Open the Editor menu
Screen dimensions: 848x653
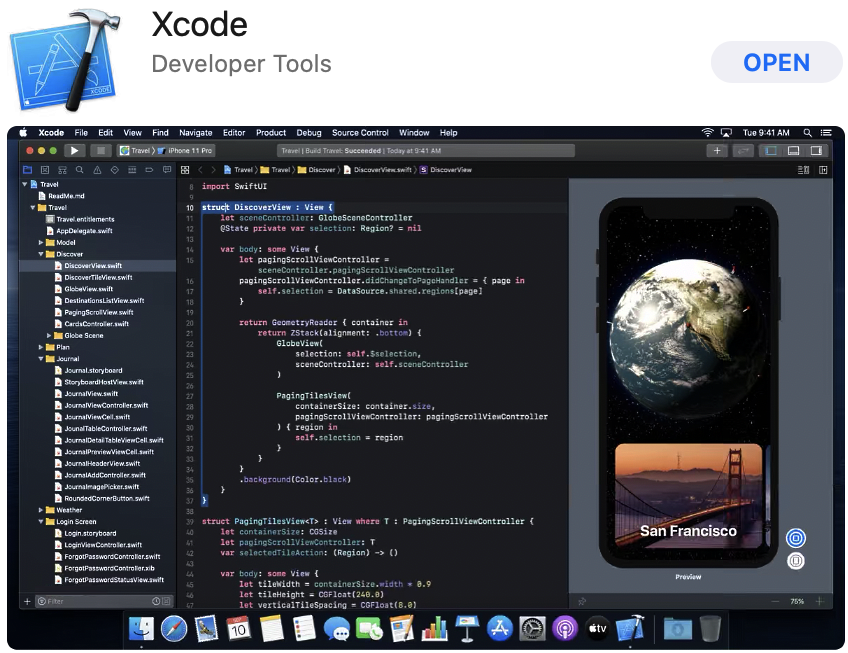[x=234, y=133]
